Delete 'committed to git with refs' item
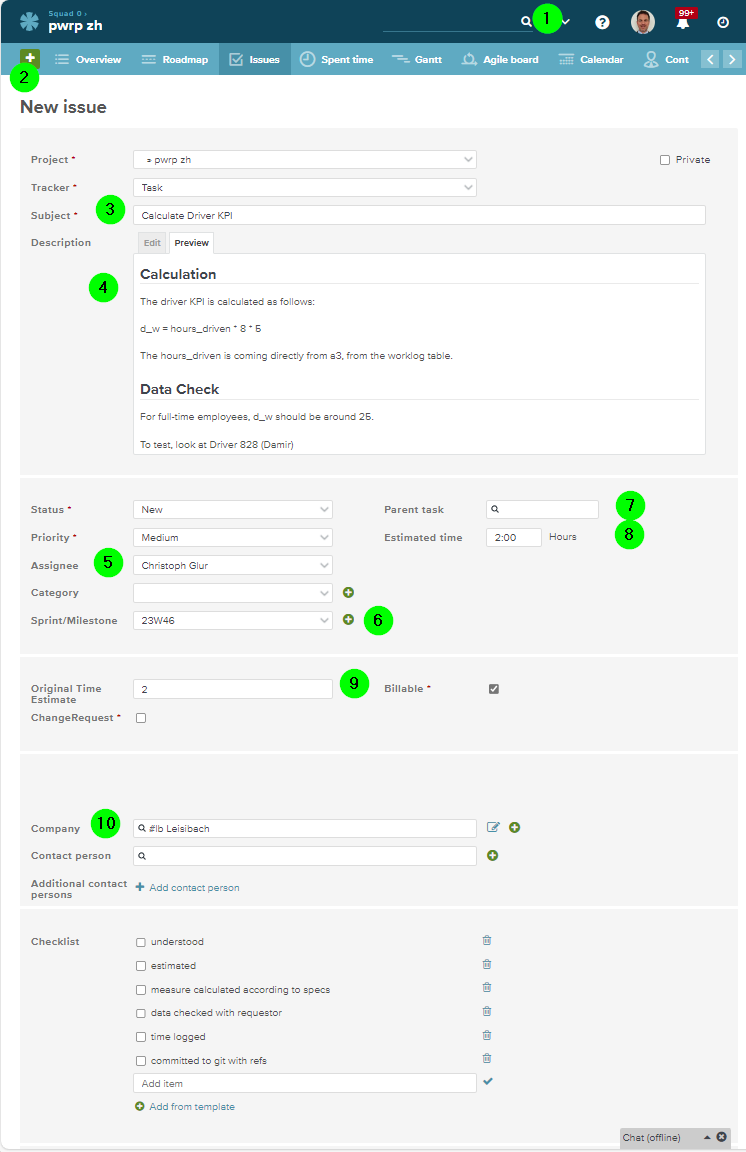 487,1059
